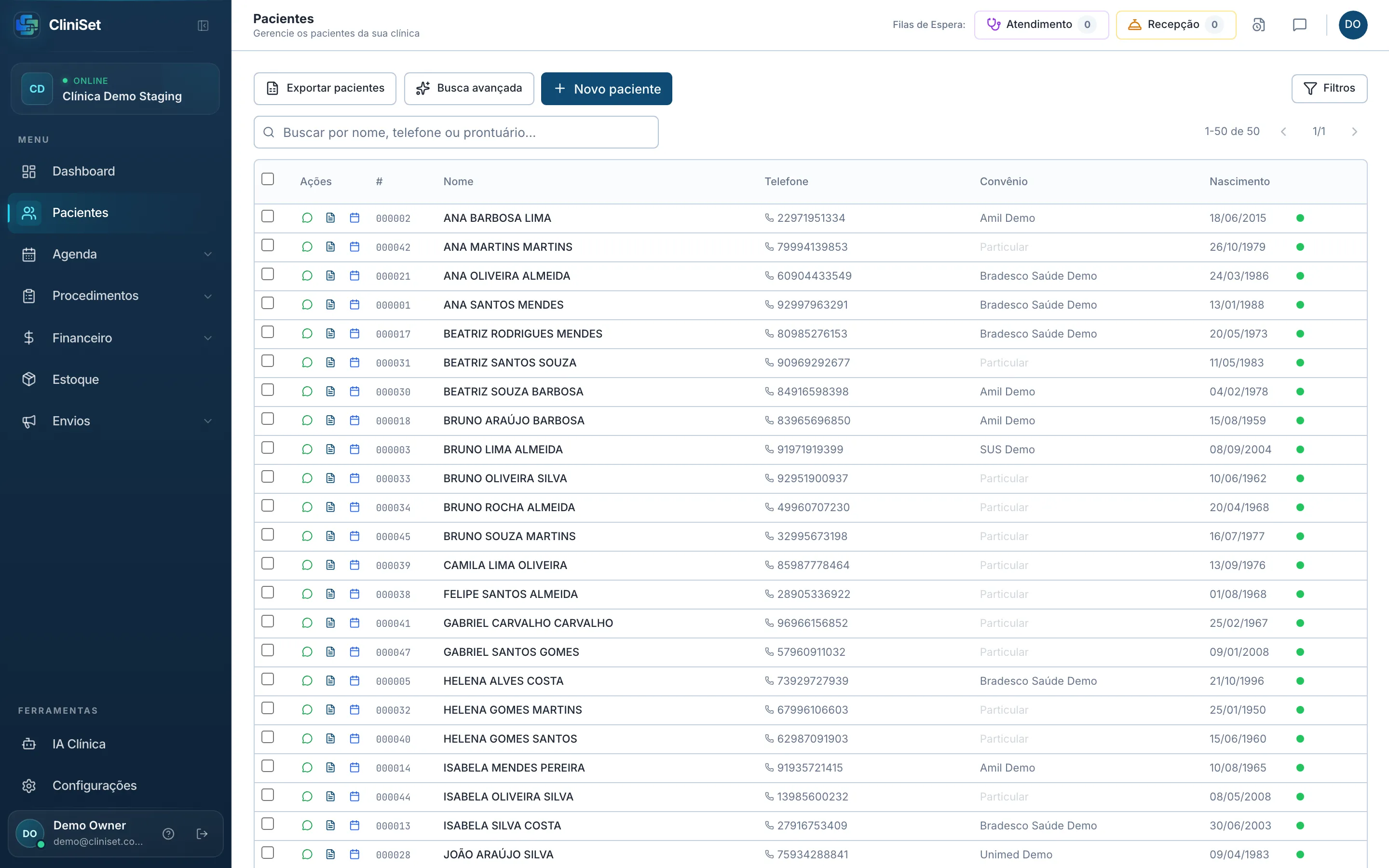
Task: Expand the Financeiro submenu
Action: [x=208, y=338]
